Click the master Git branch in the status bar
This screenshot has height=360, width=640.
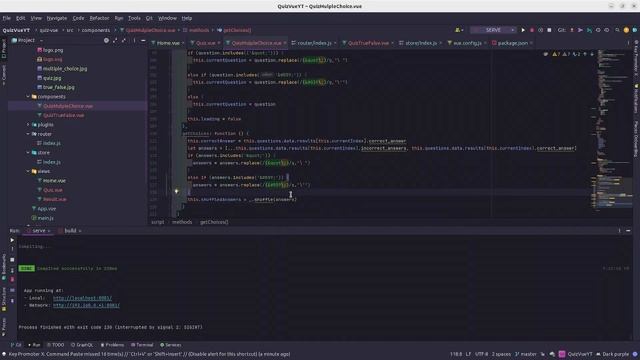(x=526, y=354)
